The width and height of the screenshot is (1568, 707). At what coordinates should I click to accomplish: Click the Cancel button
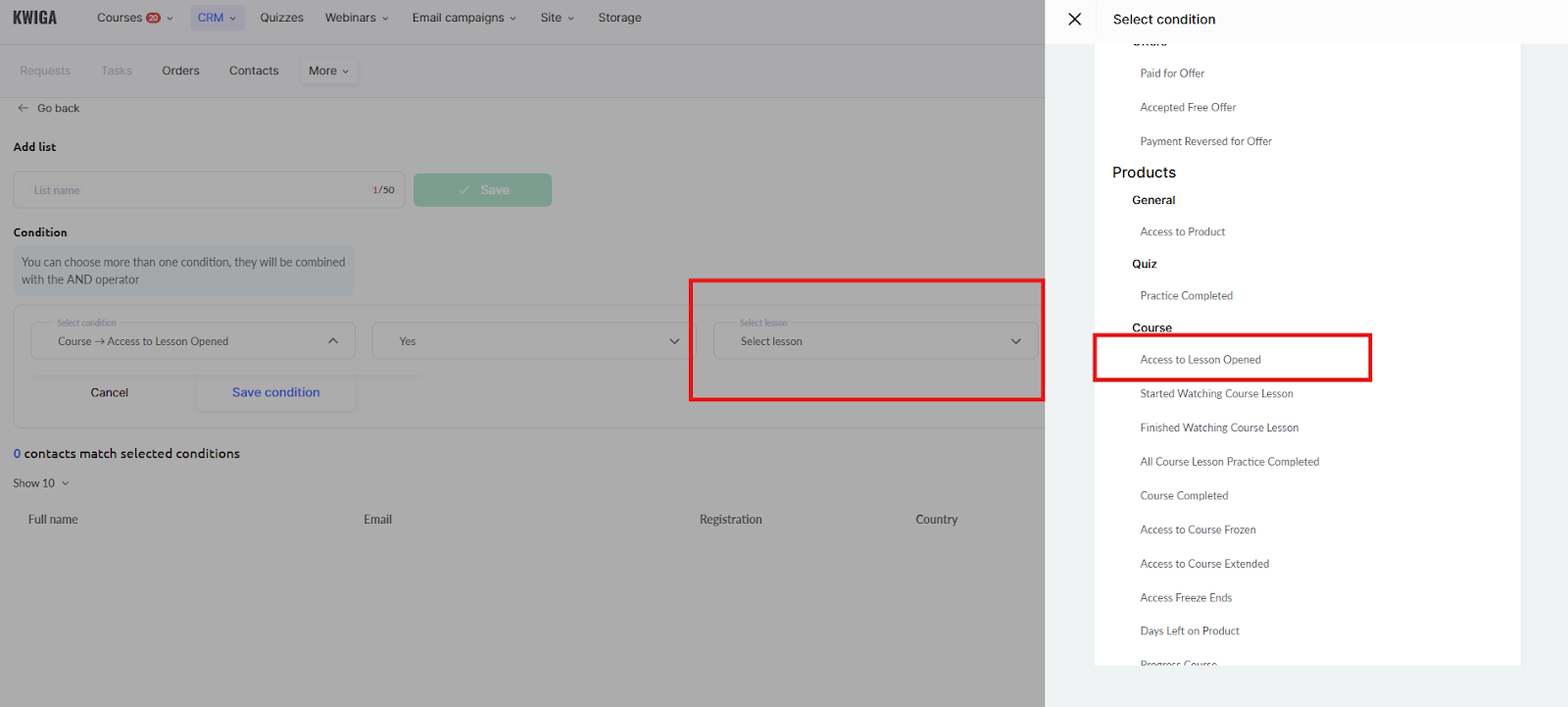click(x=110, y=392)
